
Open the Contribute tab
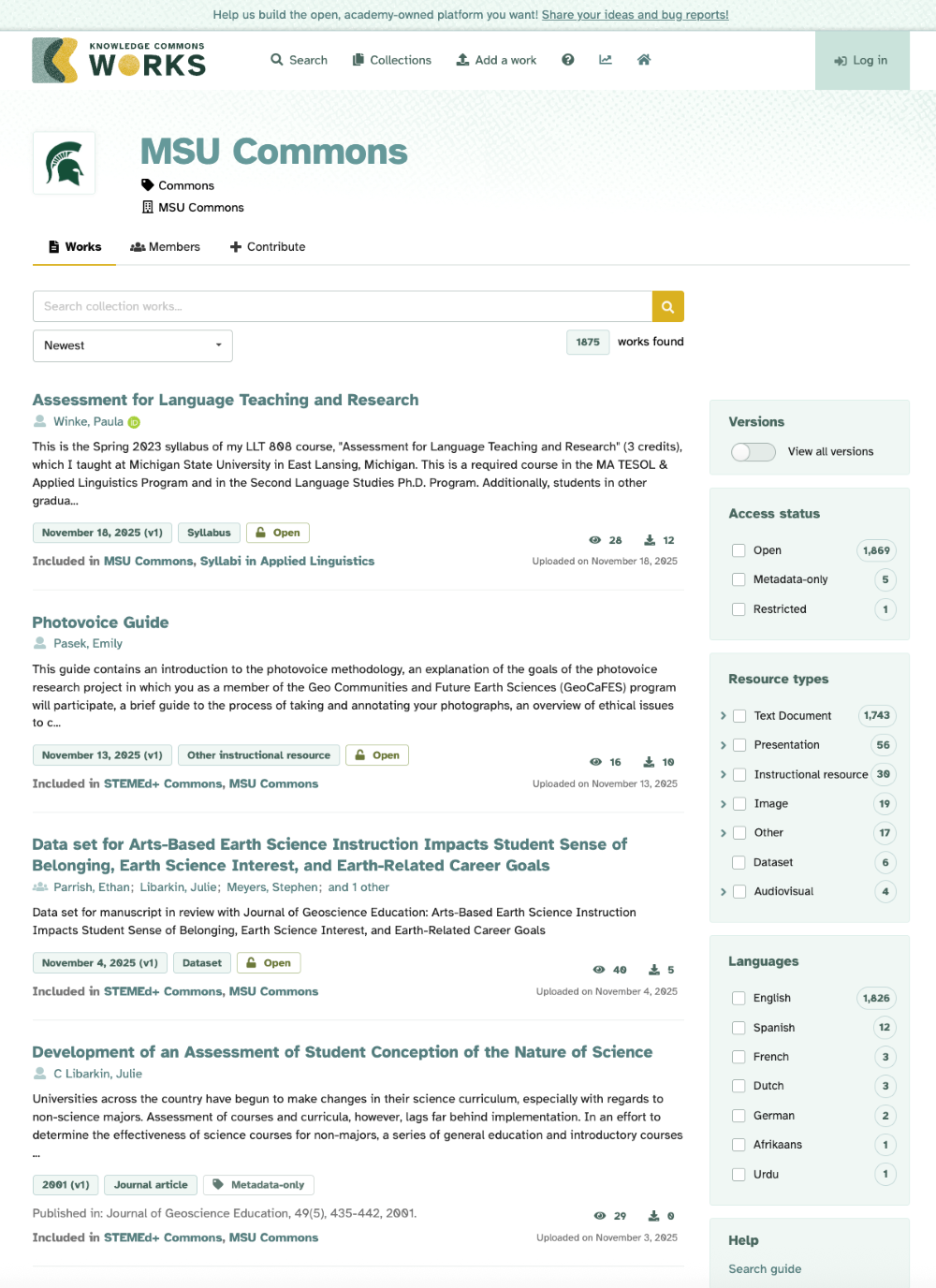268,246
